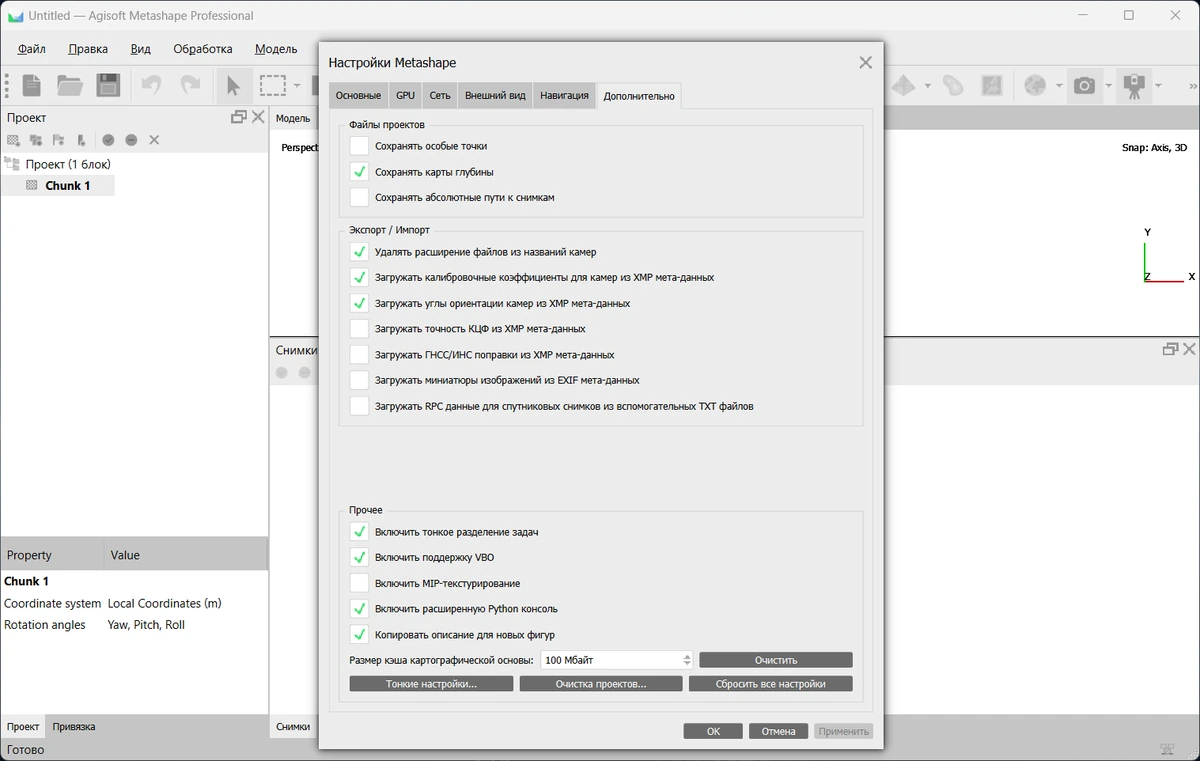Open the selection tool dropdown arrow

coord(297,86)
